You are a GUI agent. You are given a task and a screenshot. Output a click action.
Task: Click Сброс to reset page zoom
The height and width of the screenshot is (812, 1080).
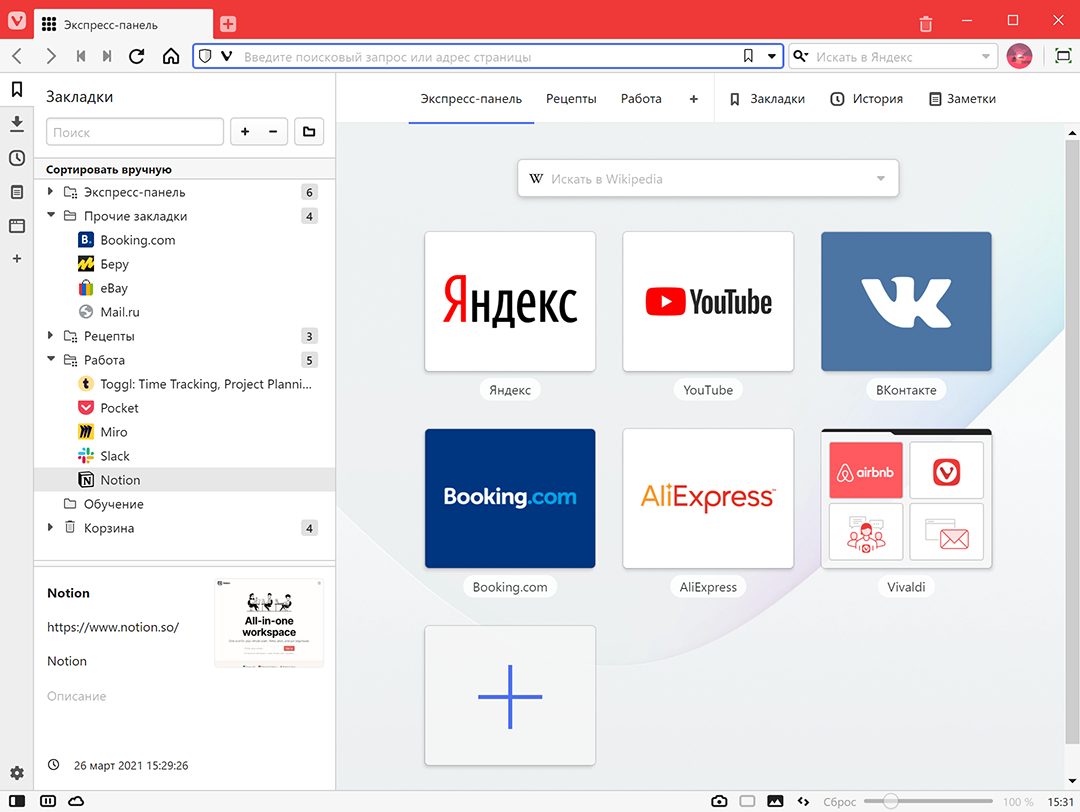pos(840,802)
